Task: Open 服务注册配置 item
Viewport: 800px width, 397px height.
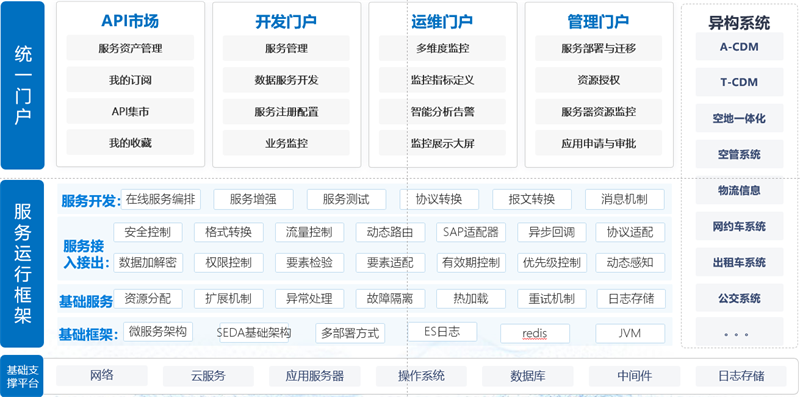Action: tap(286, 111)
